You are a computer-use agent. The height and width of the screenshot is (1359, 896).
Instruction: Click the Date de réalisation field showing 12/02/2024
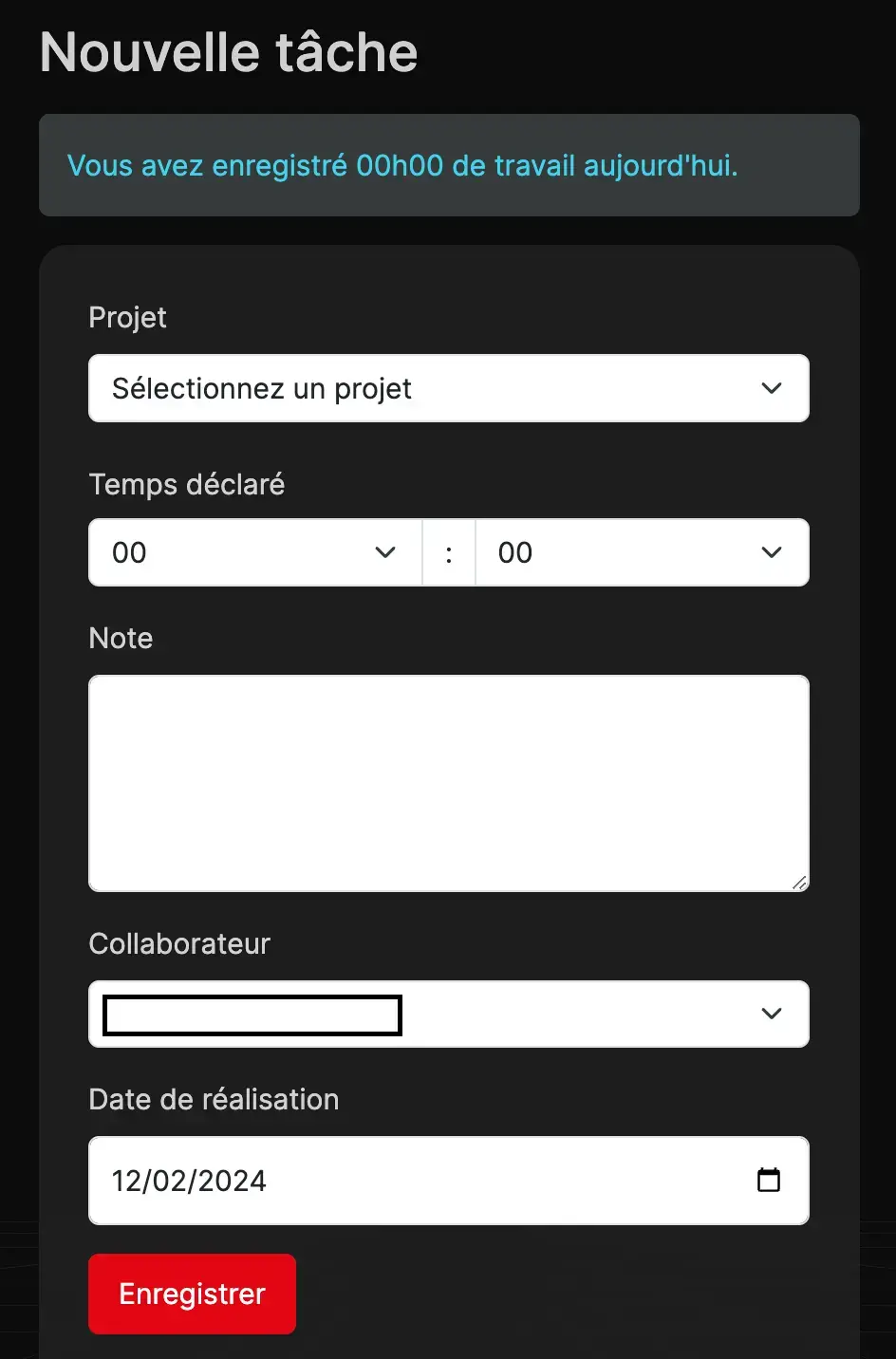pyautogui.click(x=449, y=1181)
